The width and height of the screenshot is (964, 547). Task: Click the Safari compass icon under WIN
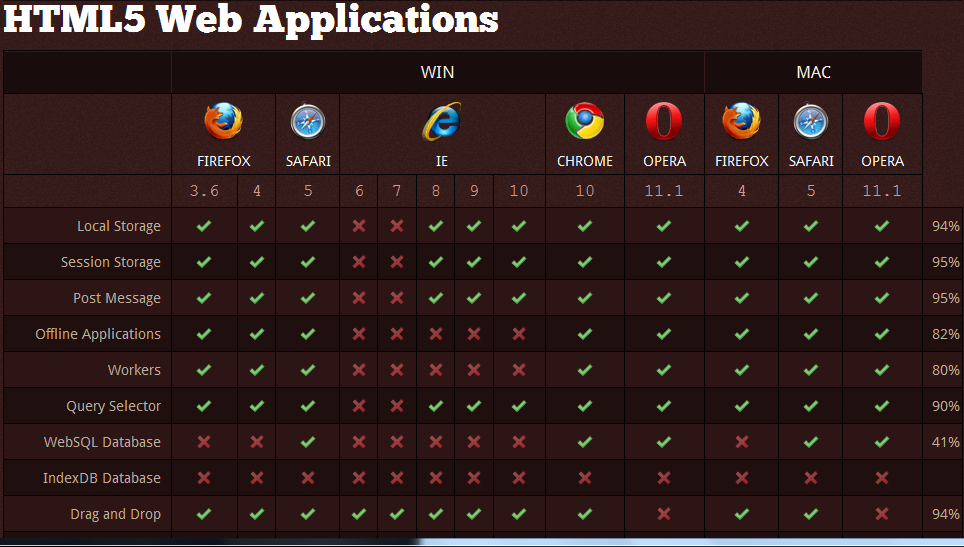click(307, 121)
